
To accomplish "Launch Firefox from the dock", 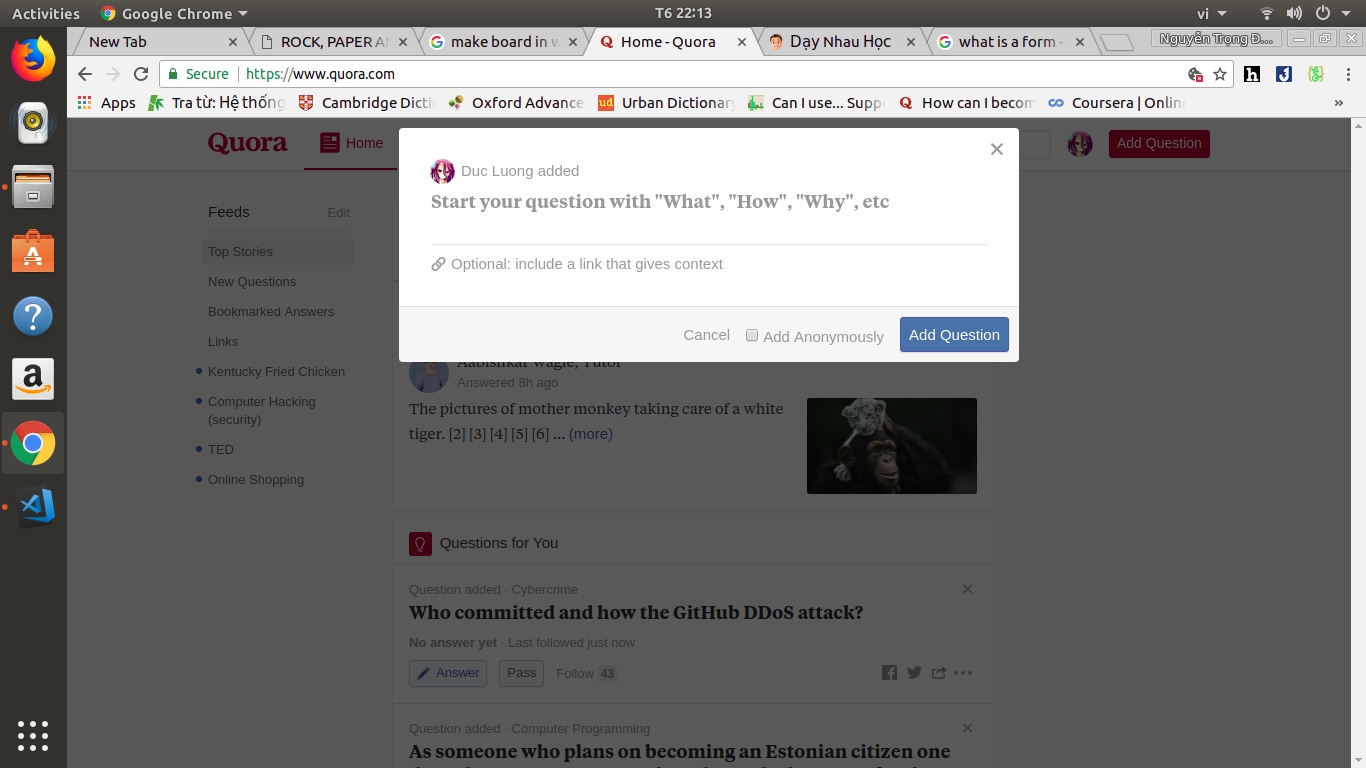I will coord(33,58).
